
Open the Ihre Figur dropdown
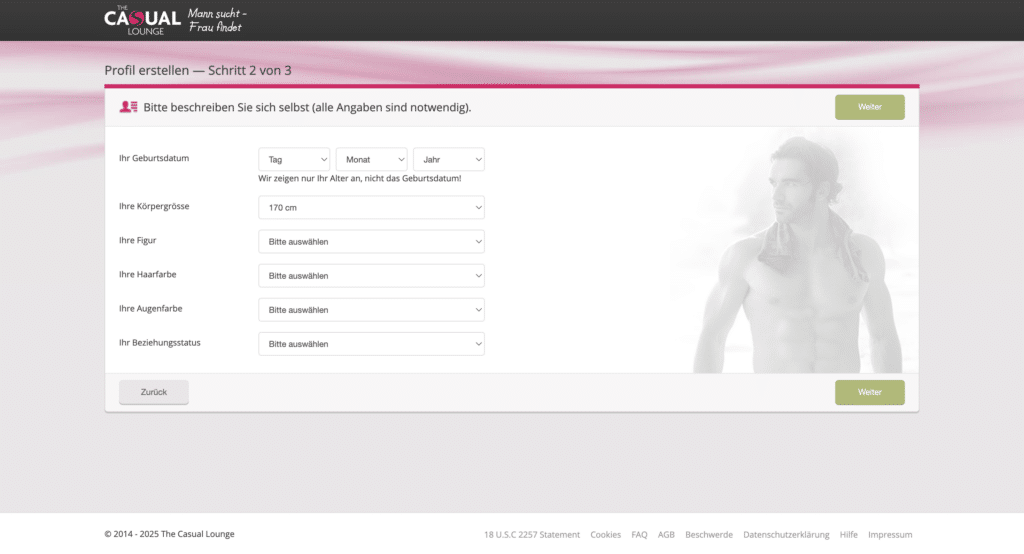(x=372, y=242)
